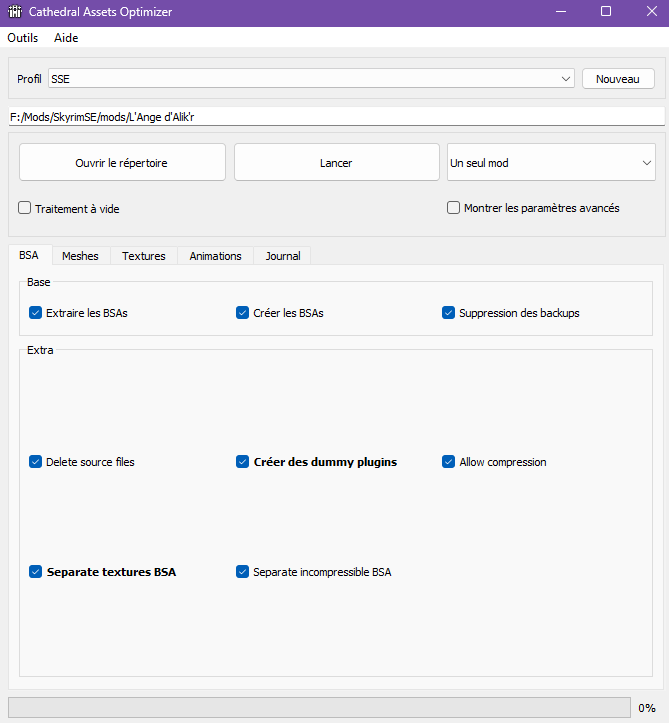669x723 pixels.
Task: Maximize the application window
Action: [606, 12]
